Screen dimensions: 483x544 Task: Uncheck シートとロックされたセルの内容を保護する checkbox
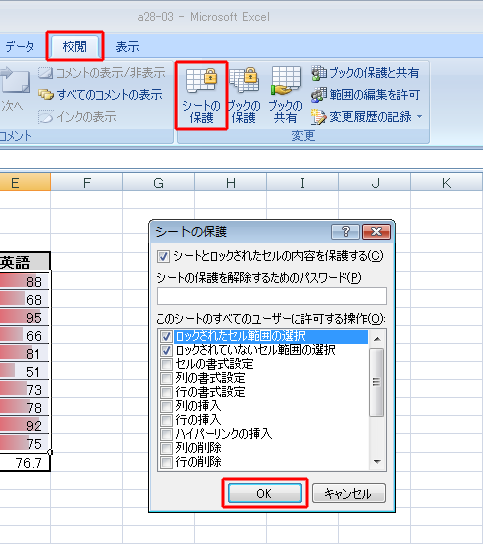(163, 256)
